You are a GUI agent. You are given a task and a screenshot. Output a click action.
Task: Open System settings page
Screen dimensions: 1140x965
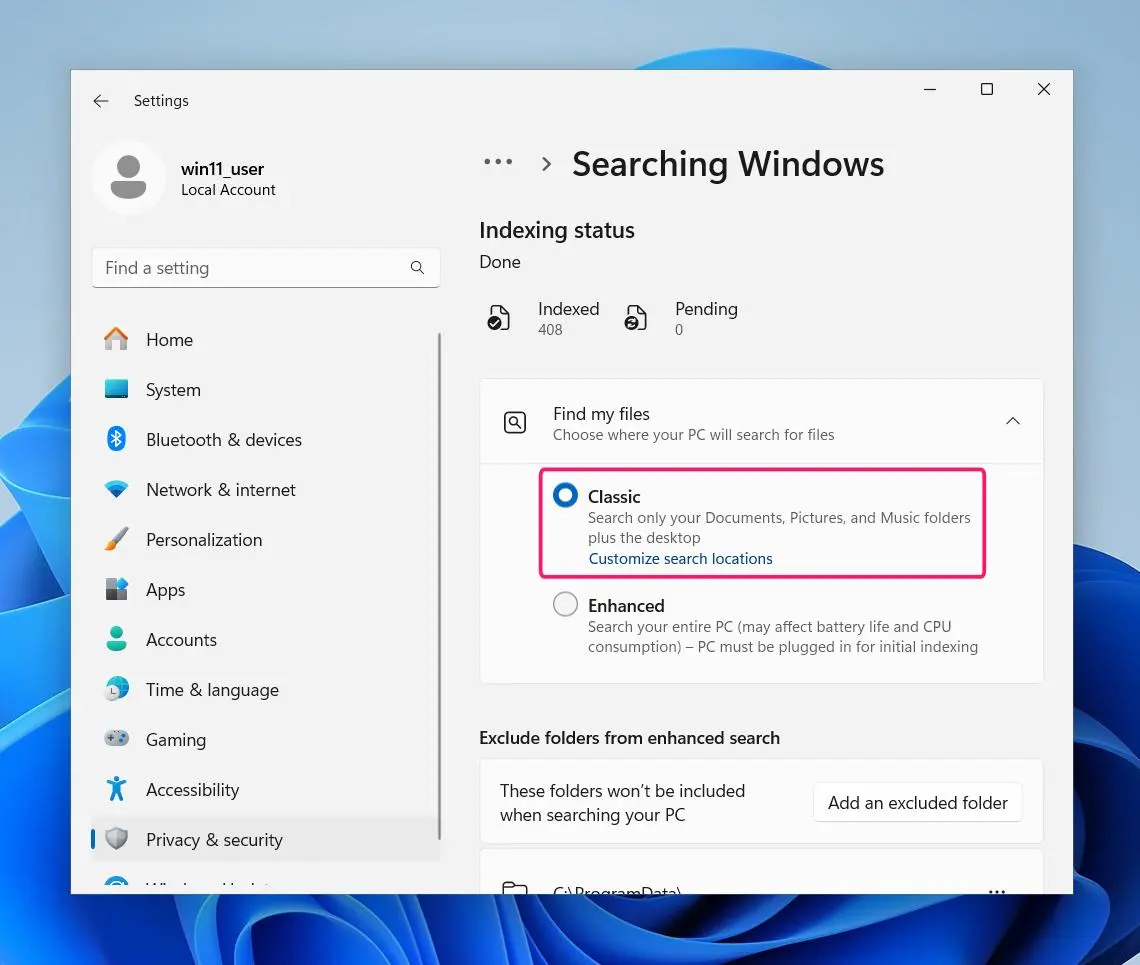[265, 389]
